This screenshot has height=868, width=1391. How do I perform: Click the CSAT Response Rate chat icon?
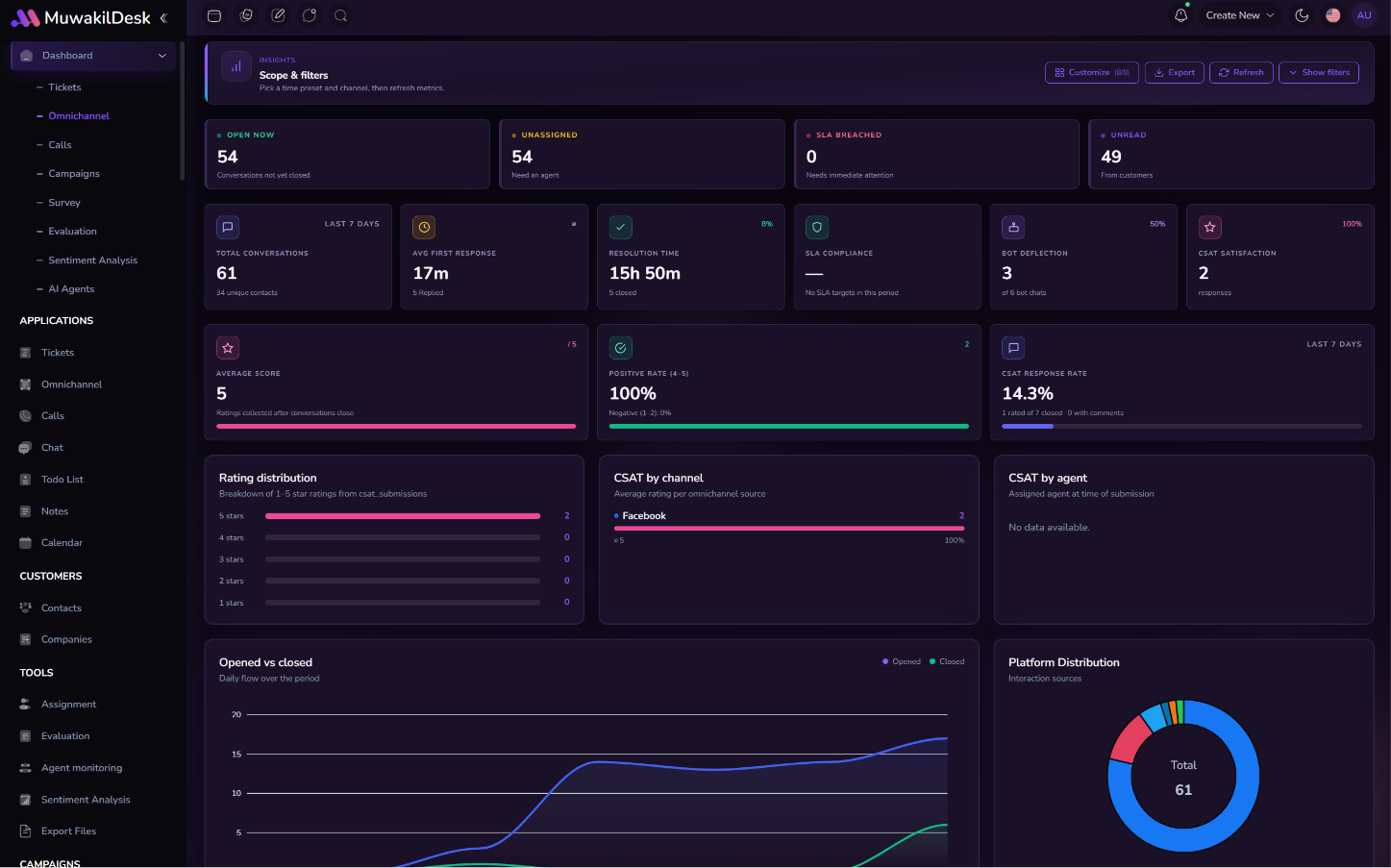1013,348
